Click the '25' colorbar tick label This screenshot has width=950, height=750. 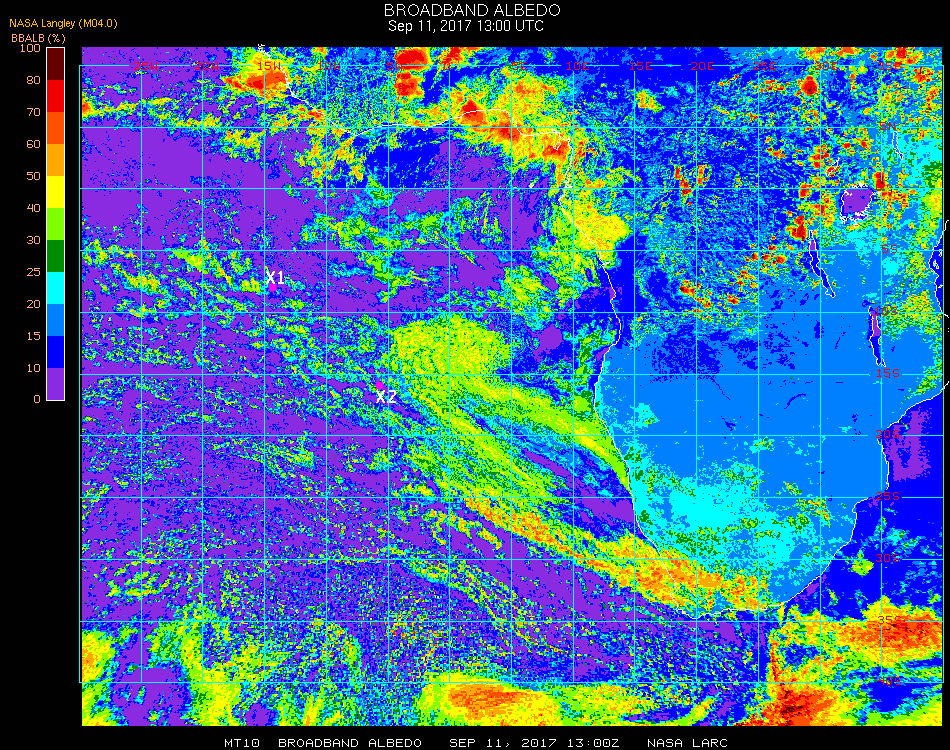tap(33, 272)
